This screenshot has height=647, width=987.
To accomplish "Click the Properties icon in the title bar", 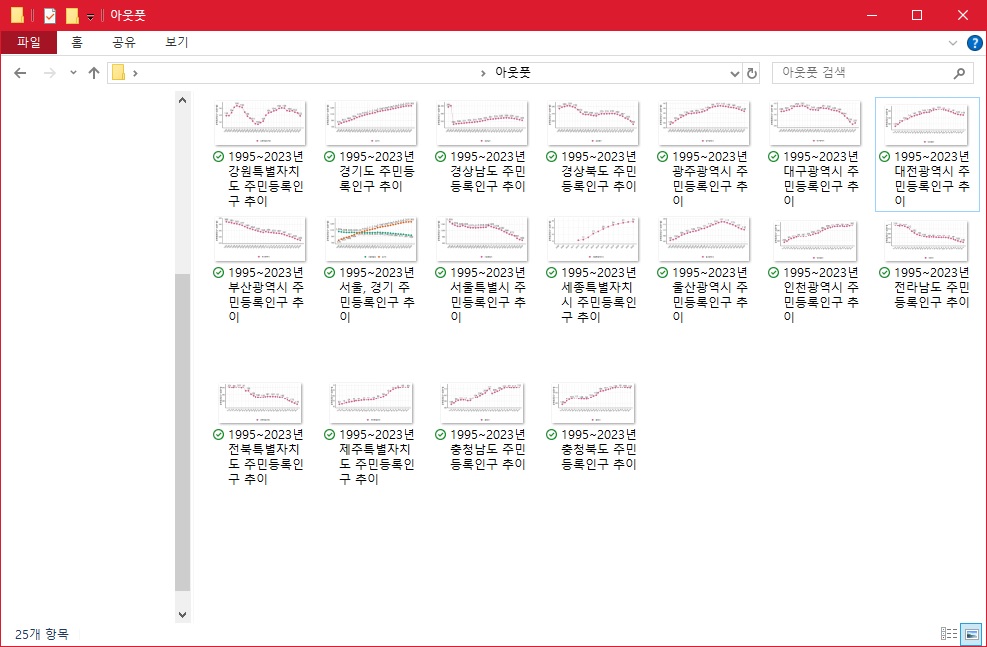I will coord(50,16).
